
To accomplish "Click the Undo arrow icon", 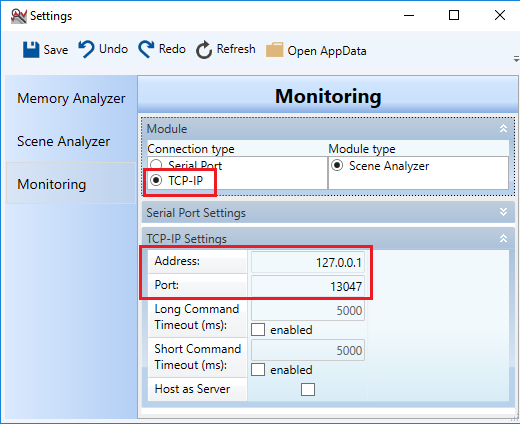I will (x=86, y=49).
